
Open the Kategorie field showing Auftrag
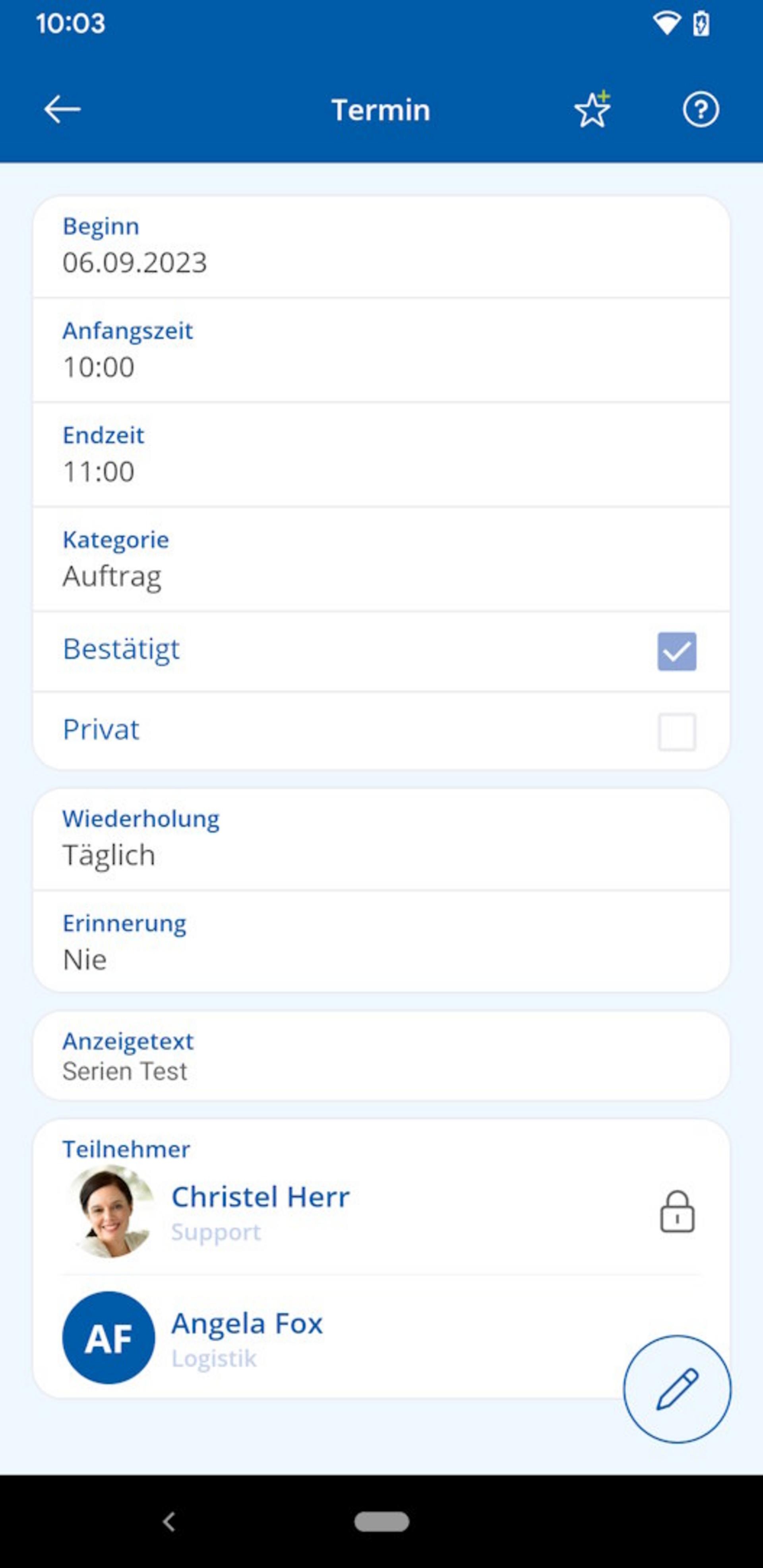pyautogui.click(x=381, y=559)
